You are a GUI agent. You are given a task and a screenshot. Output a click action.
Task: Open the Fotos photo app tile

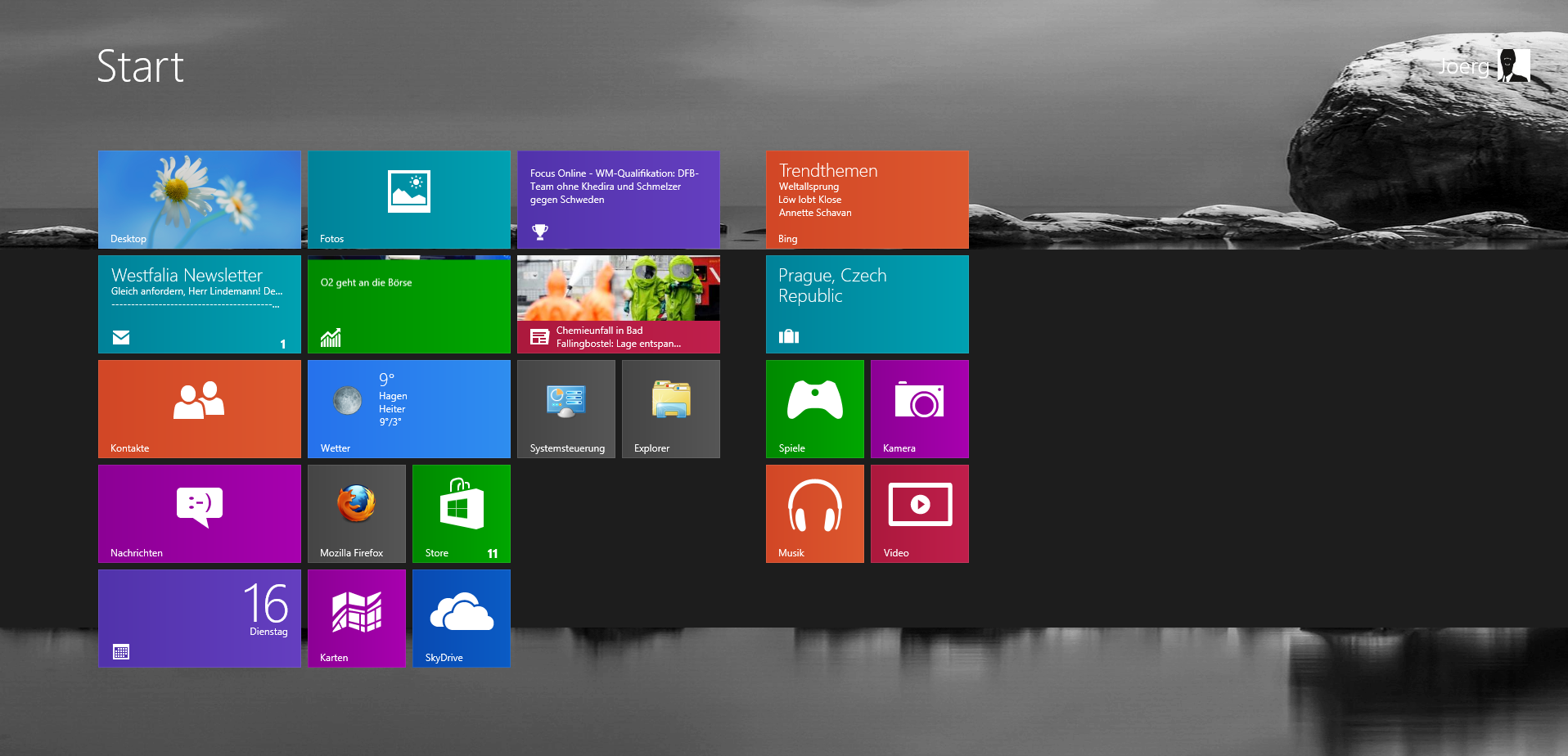[x=409, y=200]
